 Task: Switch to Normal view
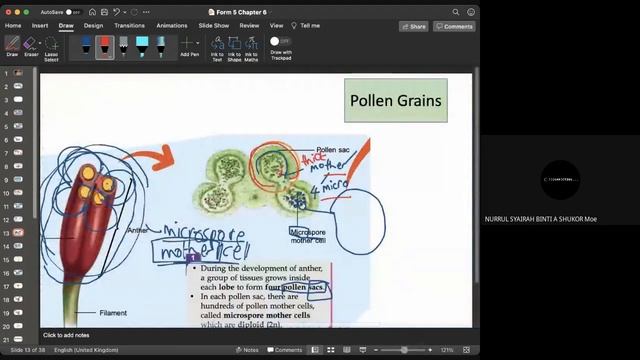(x=315, y=350)
